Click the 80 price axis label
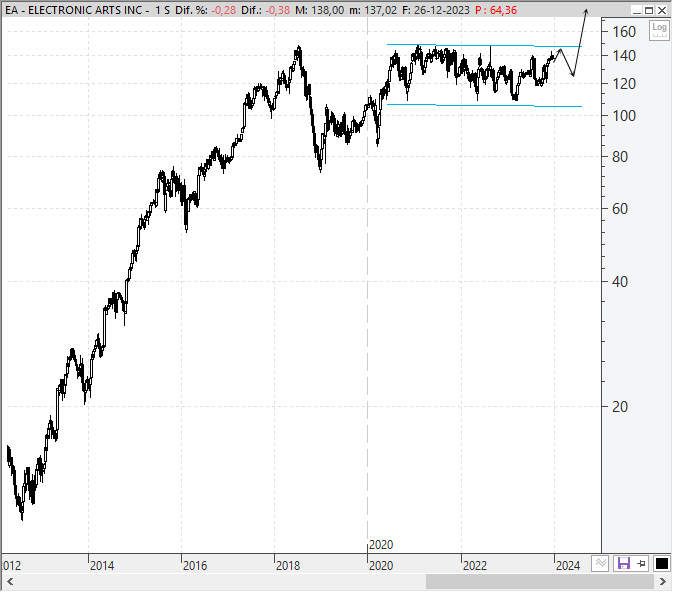 pos(620,157)
